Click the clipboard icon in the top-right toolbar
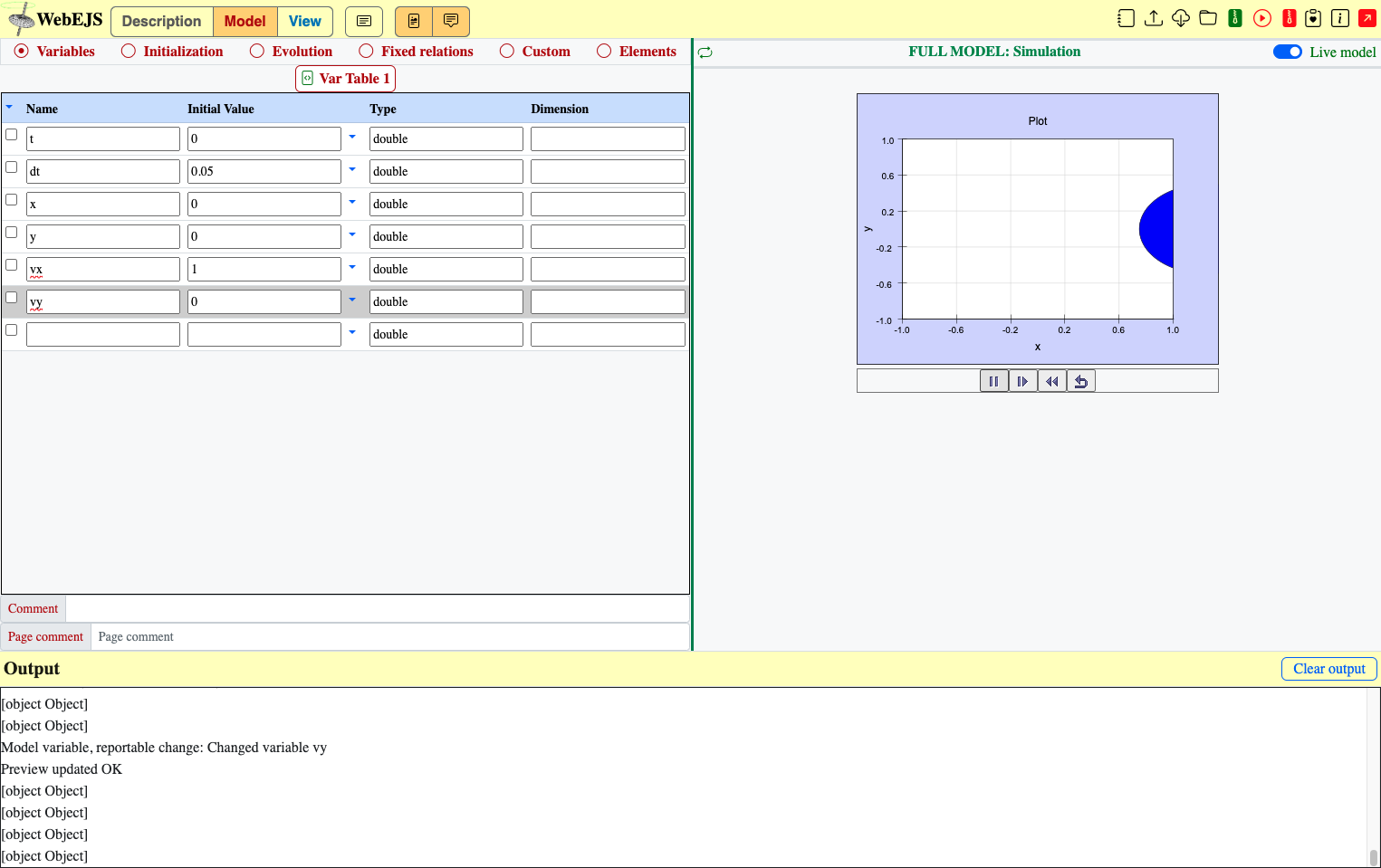1381x868 pixels. pyautogui.click(x=1313, y=18)
